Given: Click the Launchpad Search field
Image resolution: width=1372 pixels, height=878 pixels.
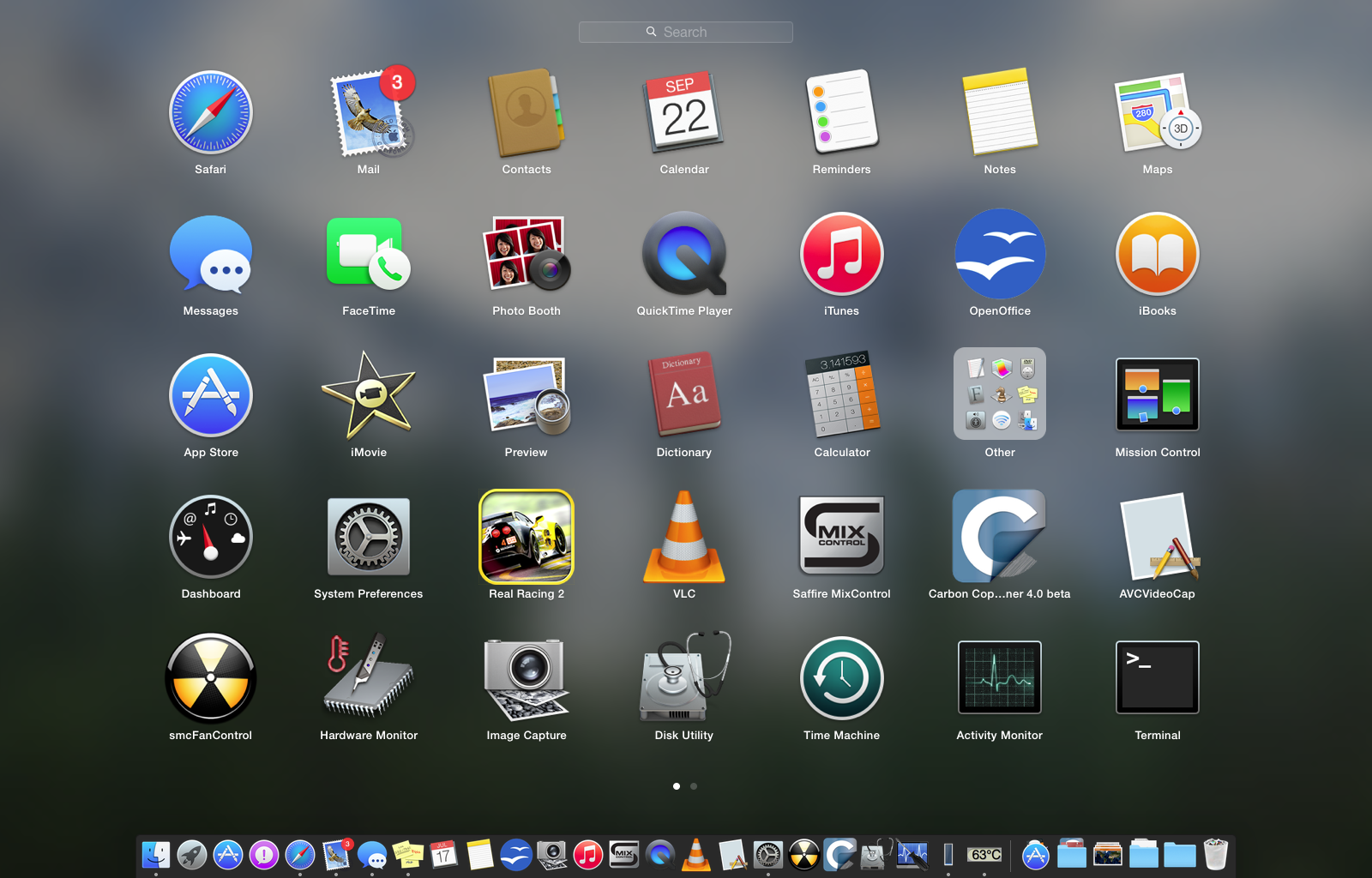Looking at the screenshot, I should tap(686, 33).
